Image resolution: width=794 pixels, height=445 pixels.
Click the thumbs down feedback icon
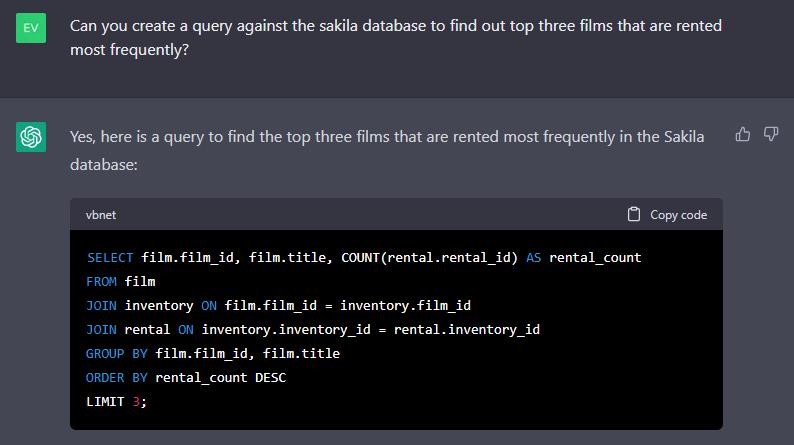click(771, 134)
